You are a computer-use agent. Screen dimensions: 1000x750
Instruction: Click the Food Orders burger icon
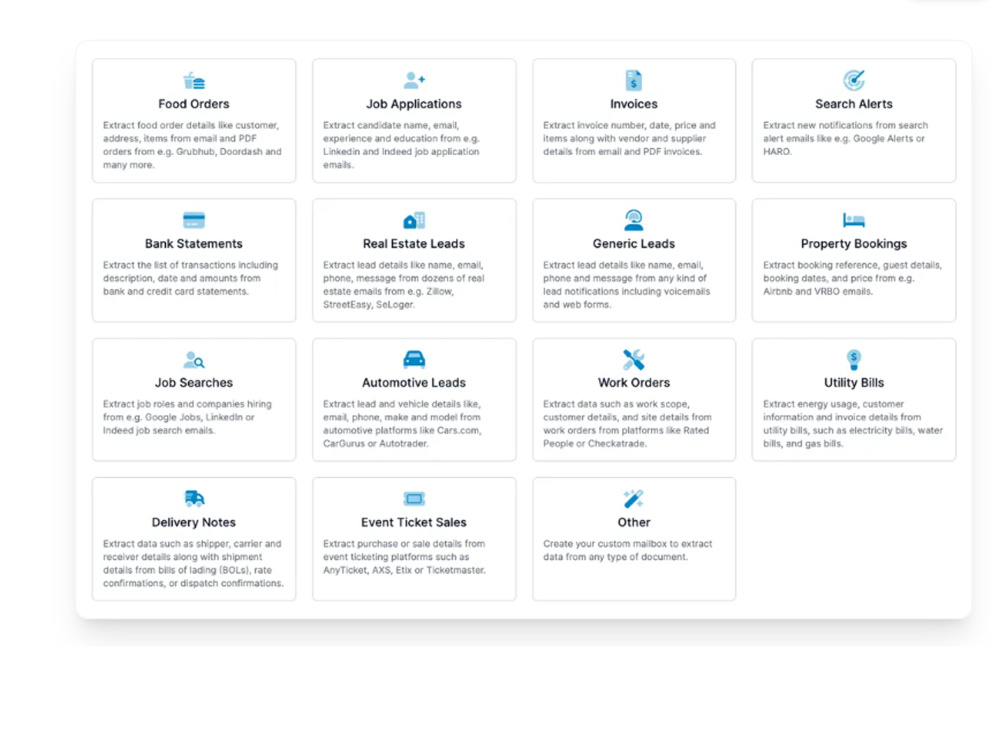coord(194,81)
